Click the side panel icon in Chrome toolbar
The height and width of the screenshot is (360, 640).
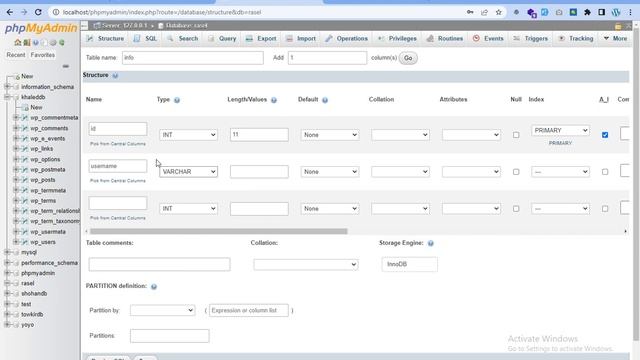(x=601, y=12)
